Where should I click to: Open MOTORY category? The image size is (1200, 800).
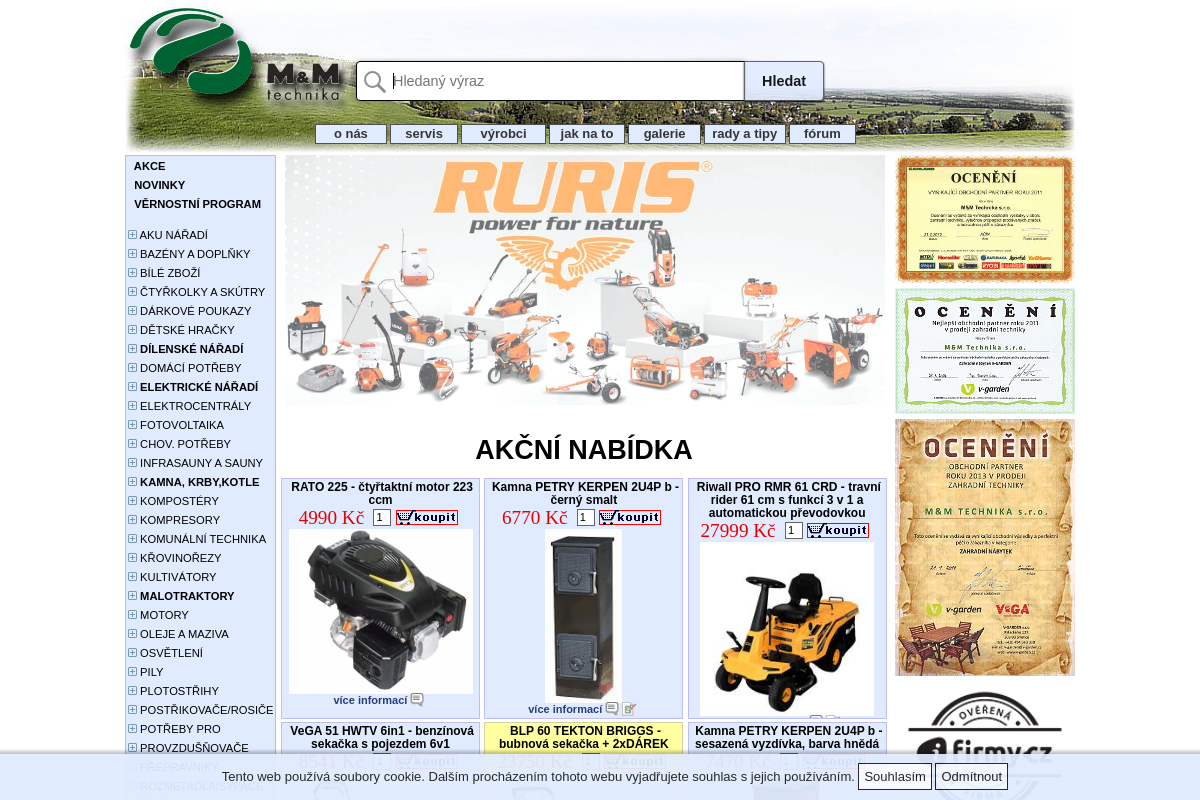pos(165,615)
